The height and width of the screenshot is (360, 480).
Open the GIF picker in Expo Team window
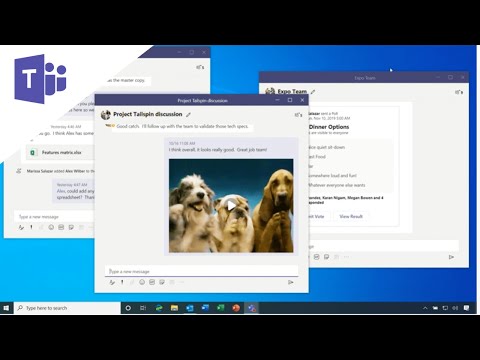click(317, 257)
